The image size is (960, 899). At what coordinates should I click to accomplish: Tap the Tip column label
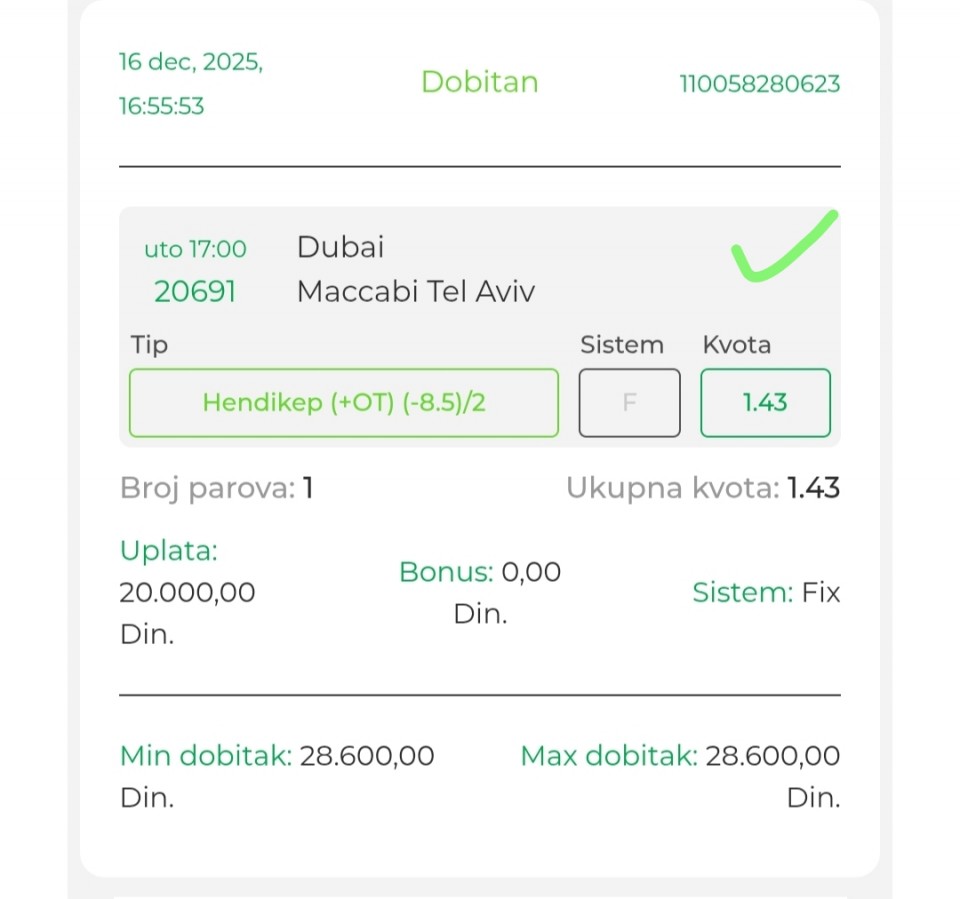(149, 345)
